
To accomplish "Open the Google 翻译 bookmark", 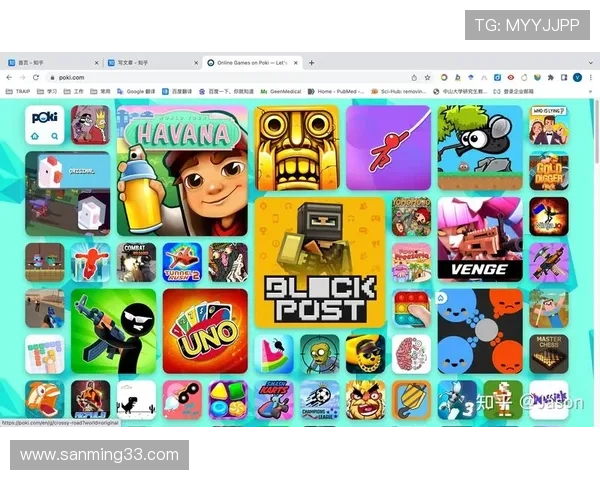I will pyautogui.click(x=136, y=91).
